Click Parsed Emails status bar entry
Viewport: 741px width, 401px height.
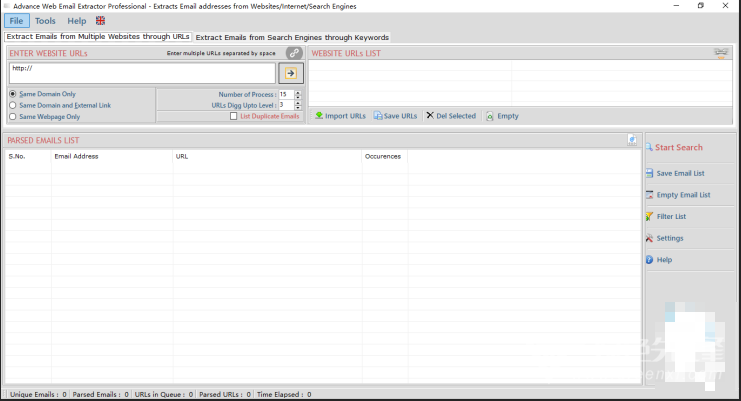pos(100,394)
